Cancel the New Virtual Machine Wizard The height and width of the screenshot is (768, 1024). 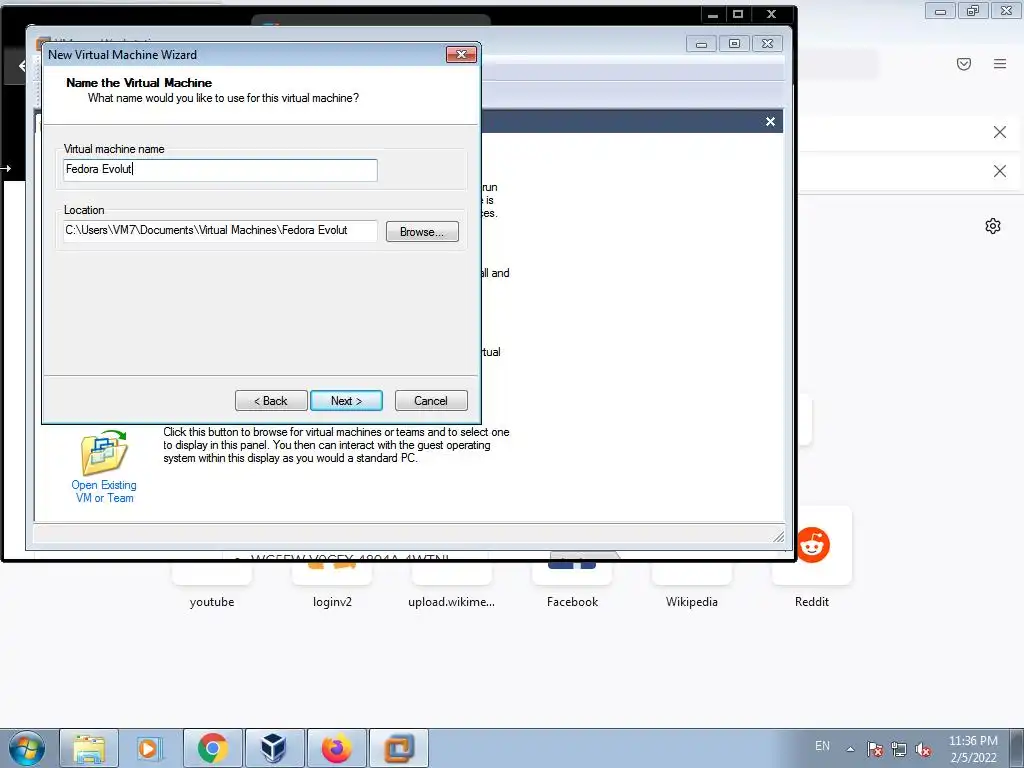click(431, 400)
